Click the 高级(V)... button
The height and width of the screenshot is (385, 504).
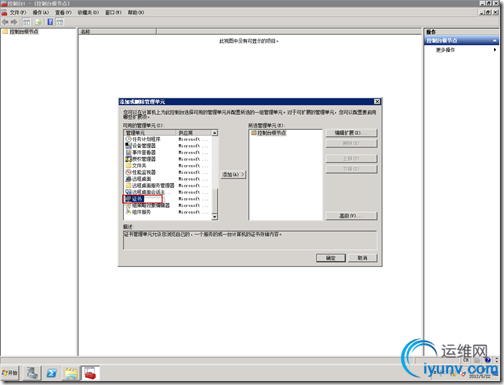(x=351, y=216)
